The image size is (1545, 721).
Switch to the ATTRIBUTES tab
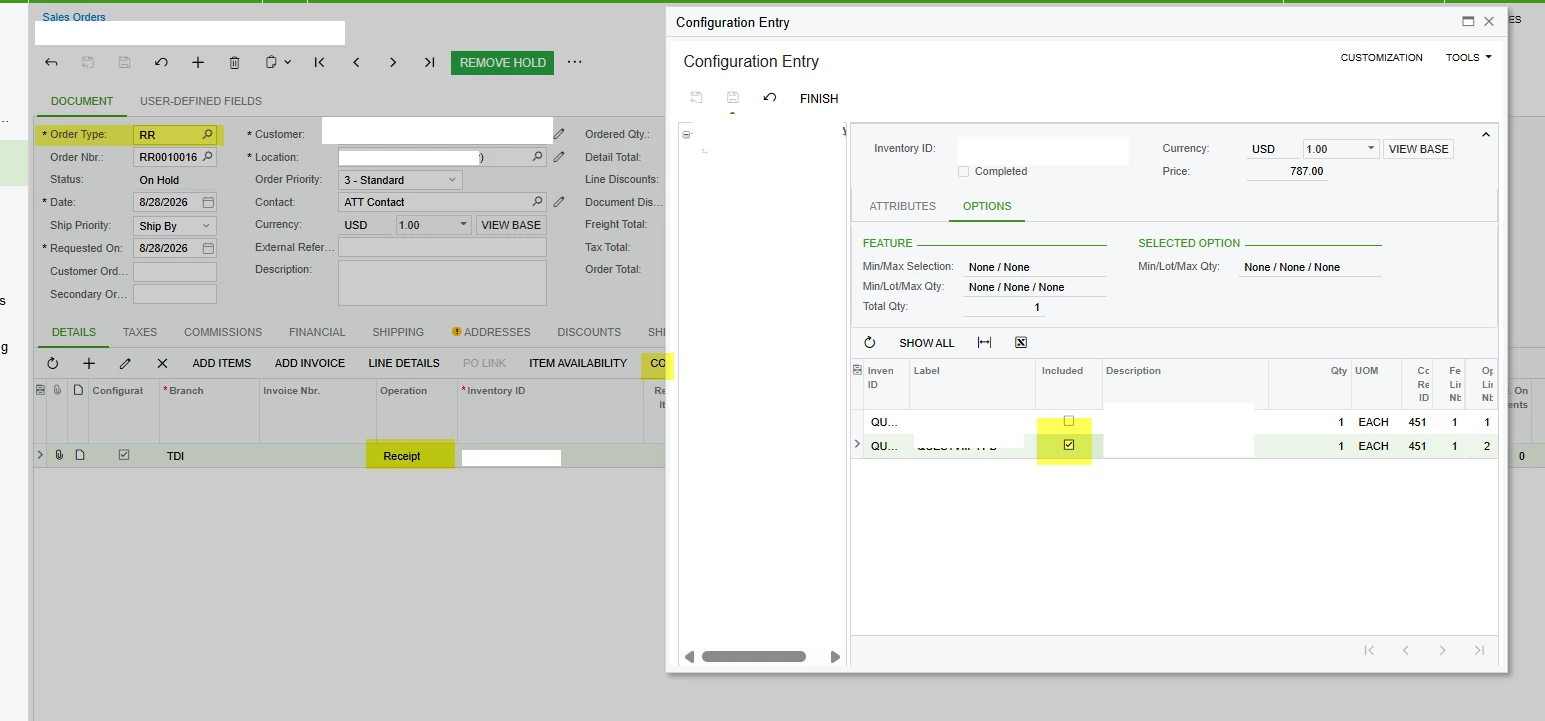point(903,206)
